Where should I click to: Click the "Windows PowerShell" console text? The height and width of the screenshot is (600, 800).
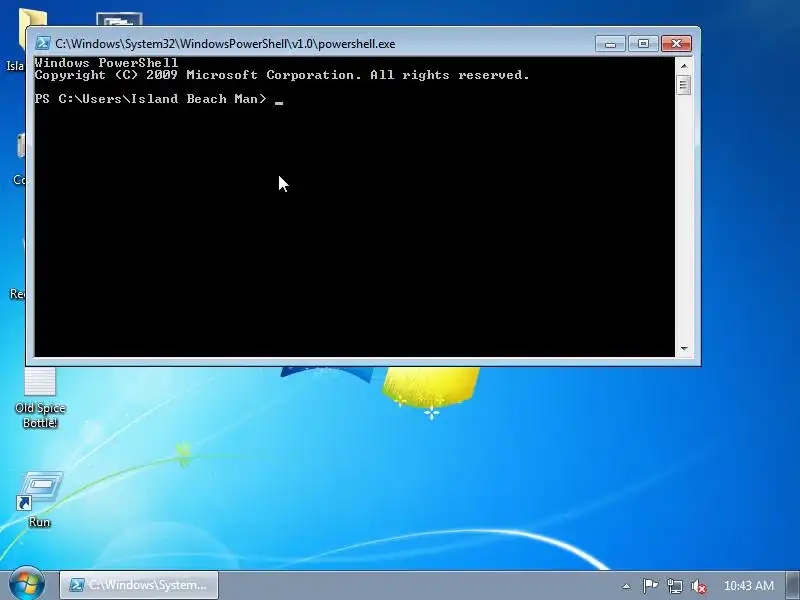coord(106,63)
